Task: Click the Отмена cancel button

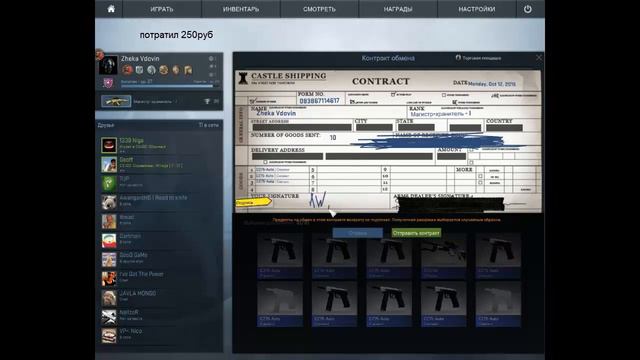Action: pos(358,233)
